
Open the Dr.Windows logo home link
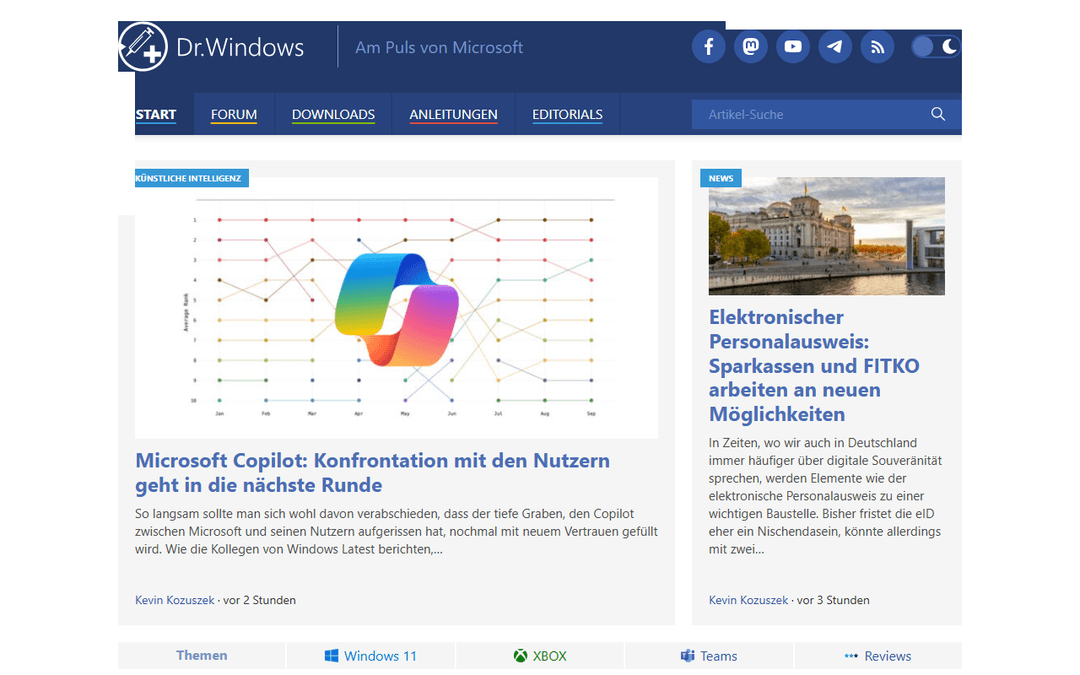click(212, 47)
